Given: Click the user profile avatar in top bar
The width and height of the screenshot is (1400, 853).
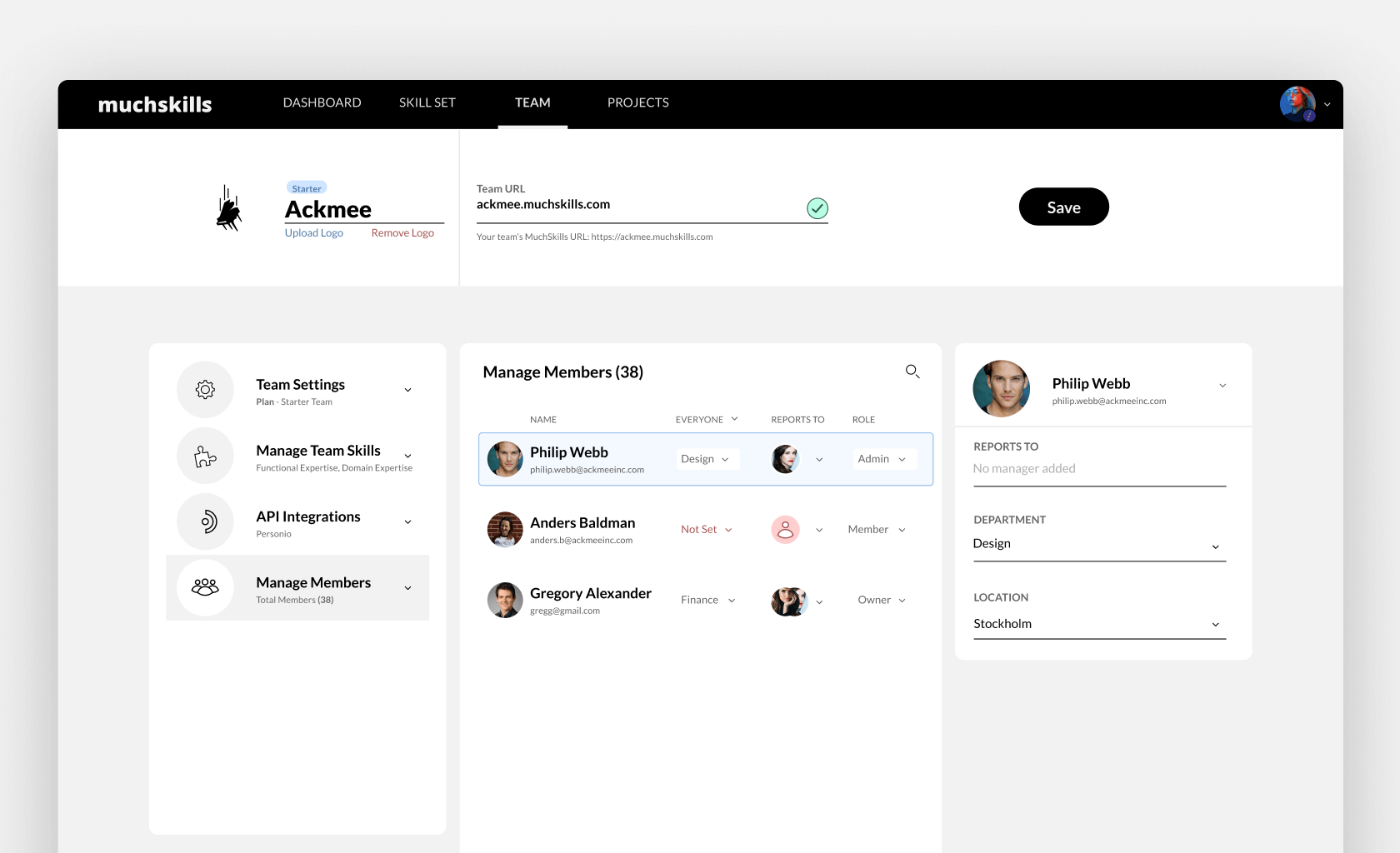Looking at the screenshot, I should (1297, 104).
